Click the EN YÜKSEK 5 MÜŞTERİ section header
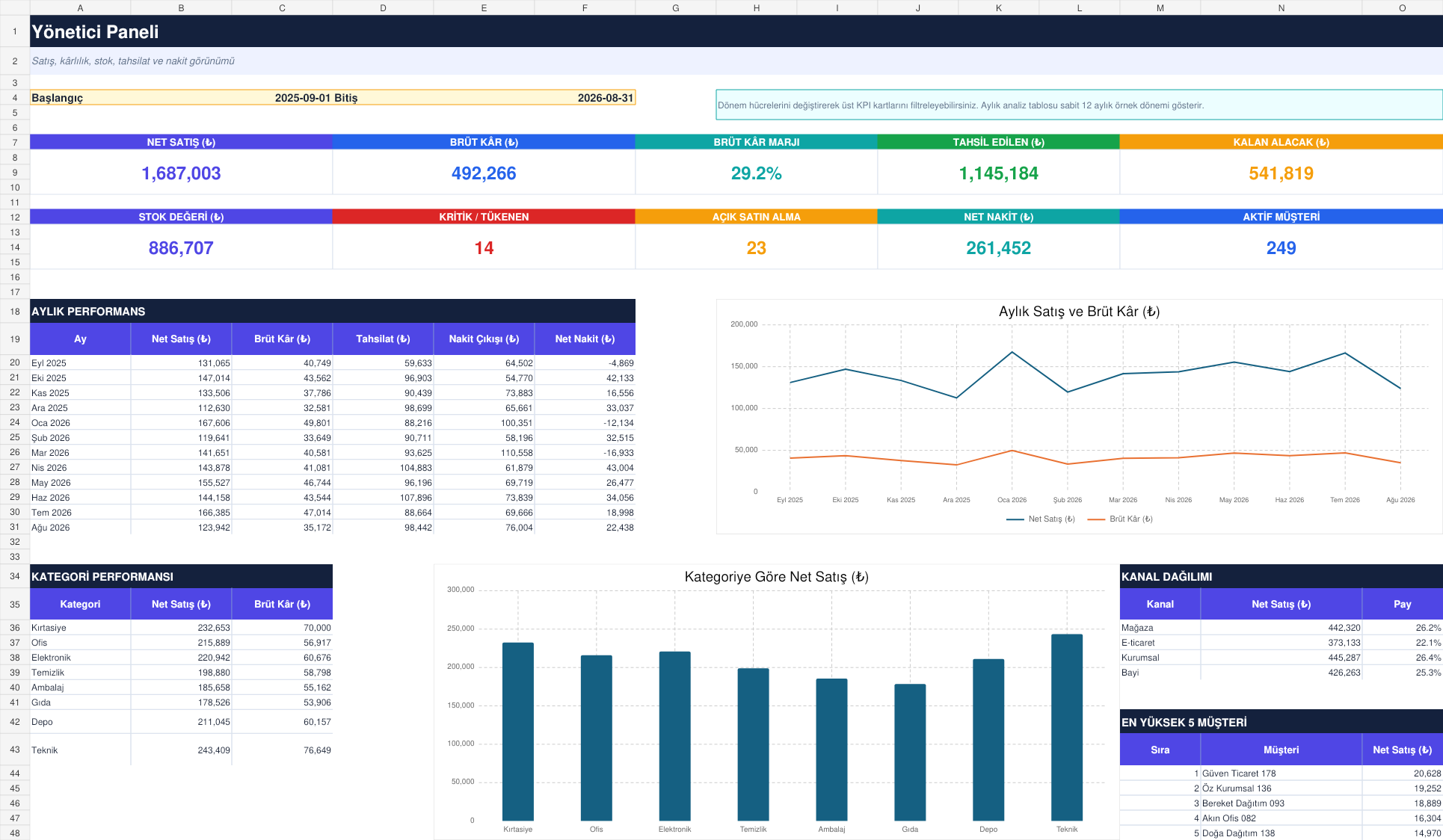Screen dimensions: 1443x840 [1281, 722]
